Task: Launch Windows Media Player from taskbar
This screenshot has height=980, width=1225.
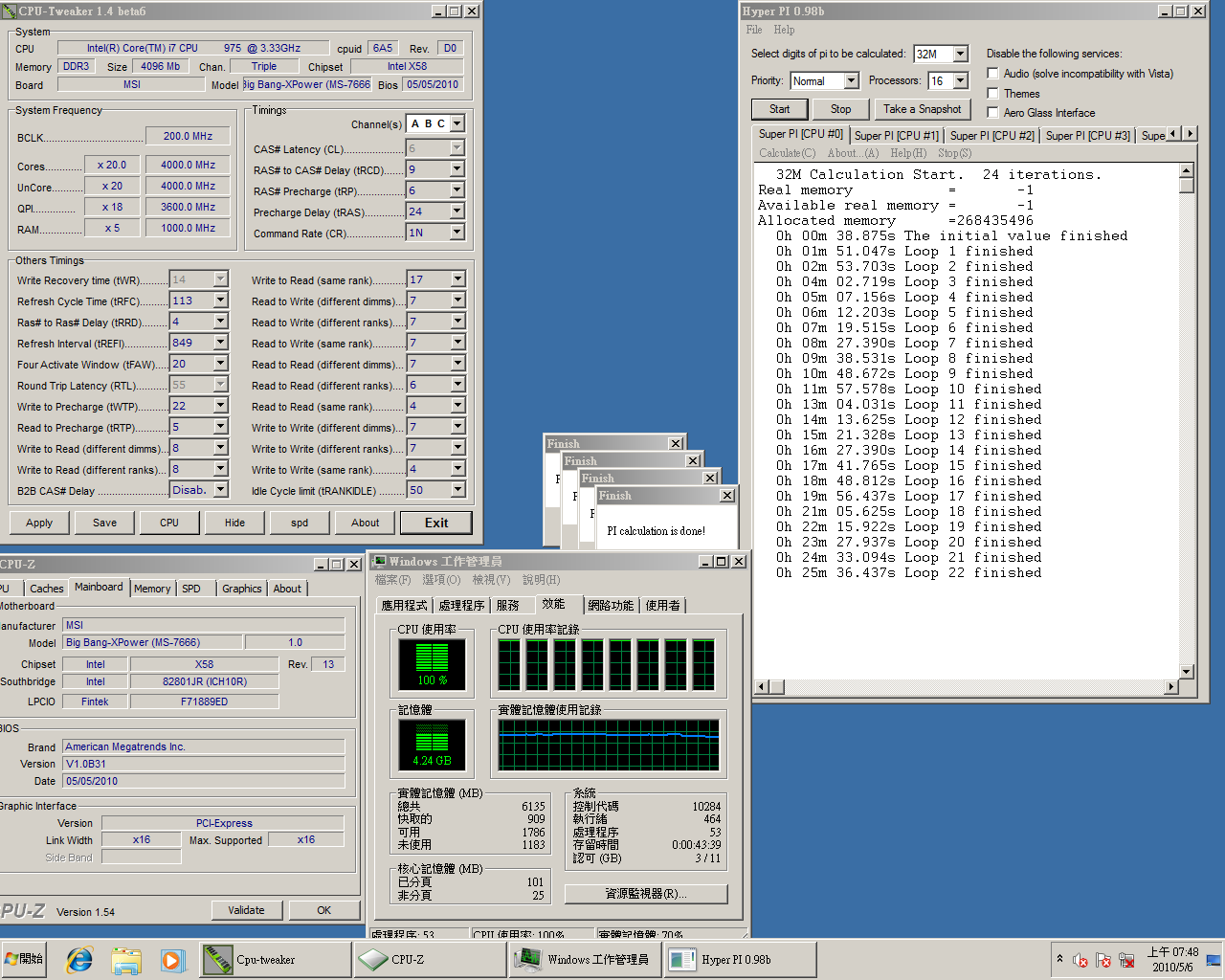Action: (172, 959)
